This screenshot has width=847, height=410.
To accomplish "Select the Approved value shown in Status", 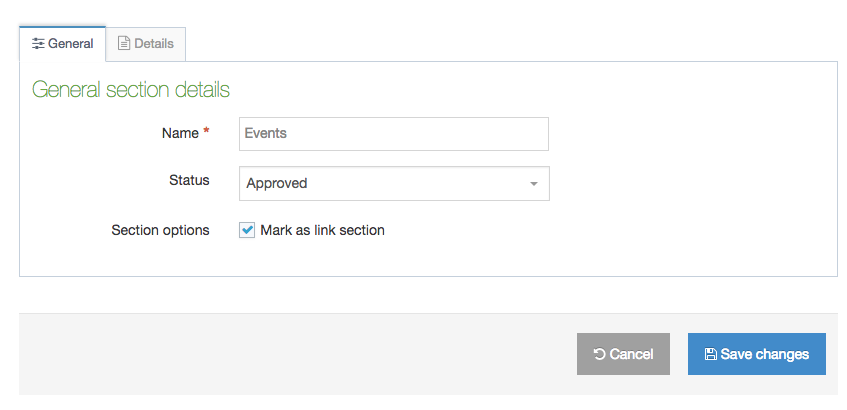I will coord(277,183).
